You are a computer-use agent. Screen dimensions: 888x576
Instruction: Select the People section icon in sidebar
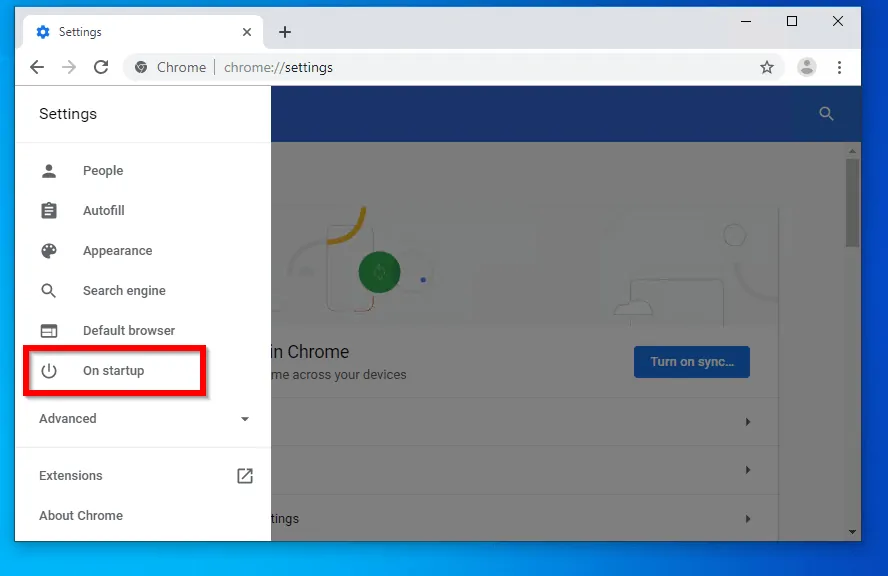pos(49,170)
